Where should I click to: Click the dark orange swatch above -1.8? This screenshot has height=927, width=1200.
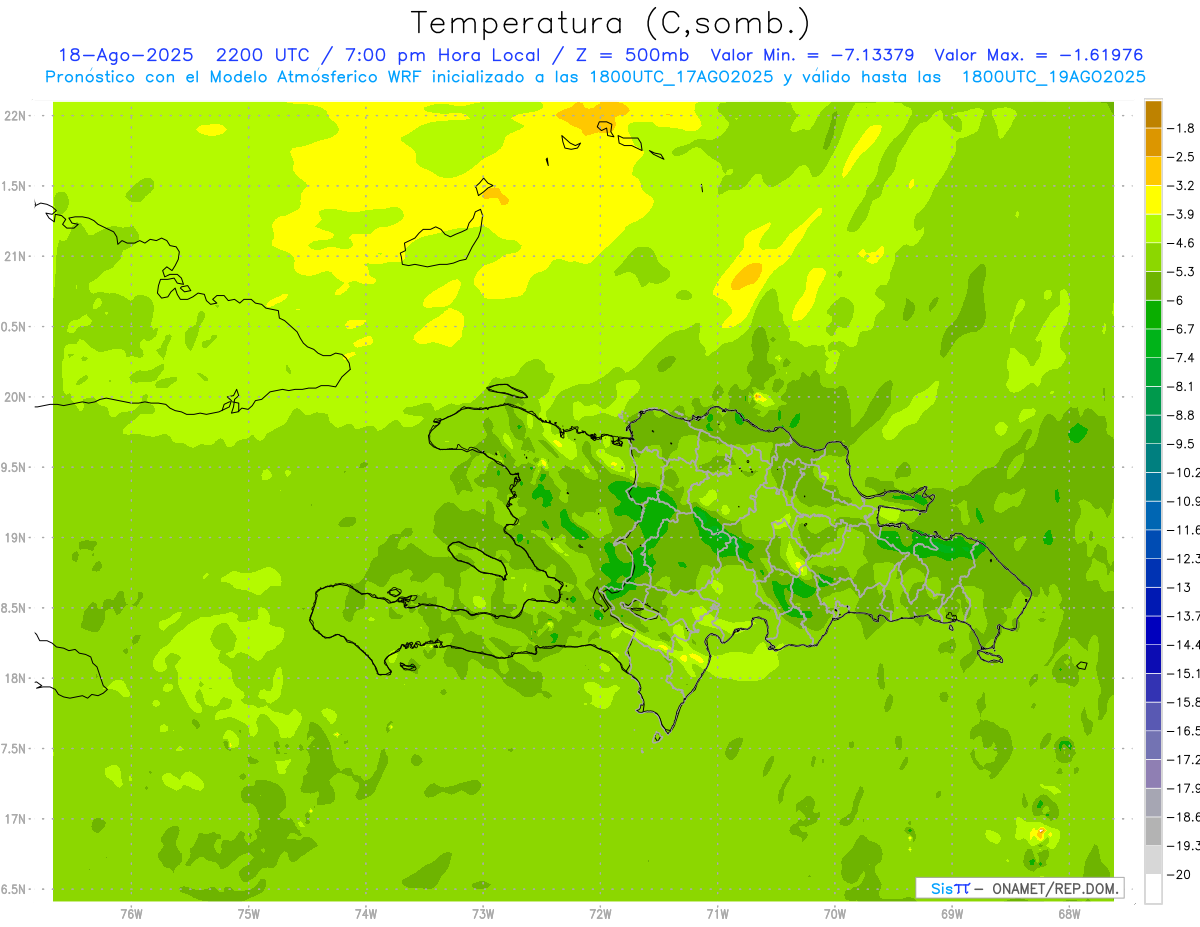pyautogui.click(x=1154, y=114)
